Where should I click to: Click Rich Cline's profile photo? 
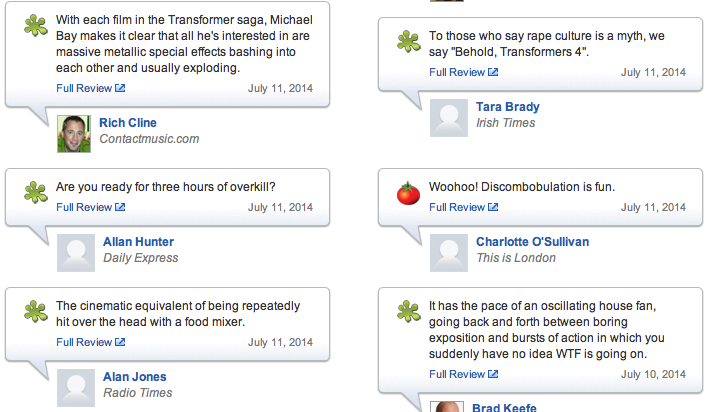pyautogui.click(x=74, y=133)
